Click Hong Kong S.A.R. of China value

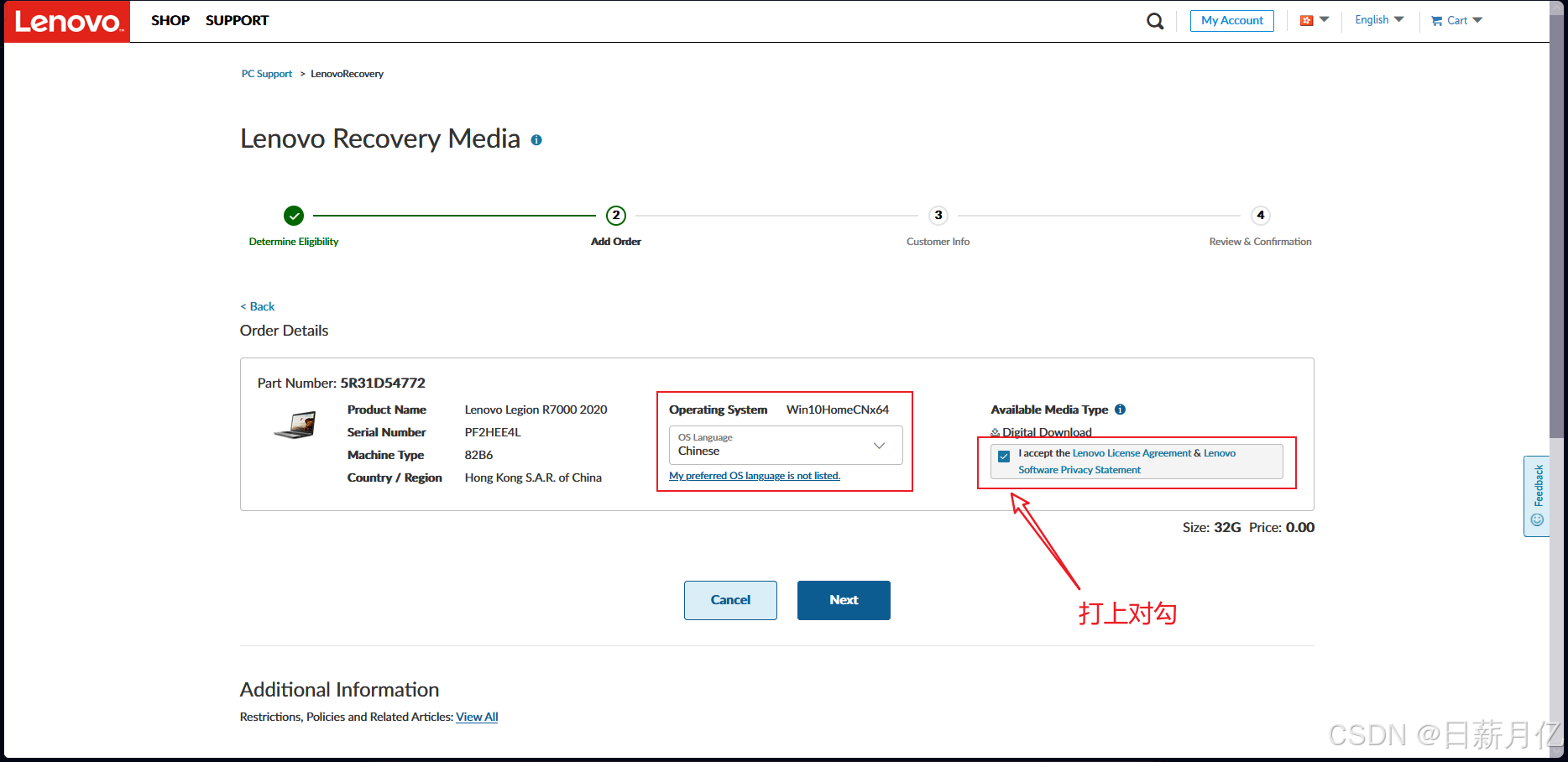point(533,478)
